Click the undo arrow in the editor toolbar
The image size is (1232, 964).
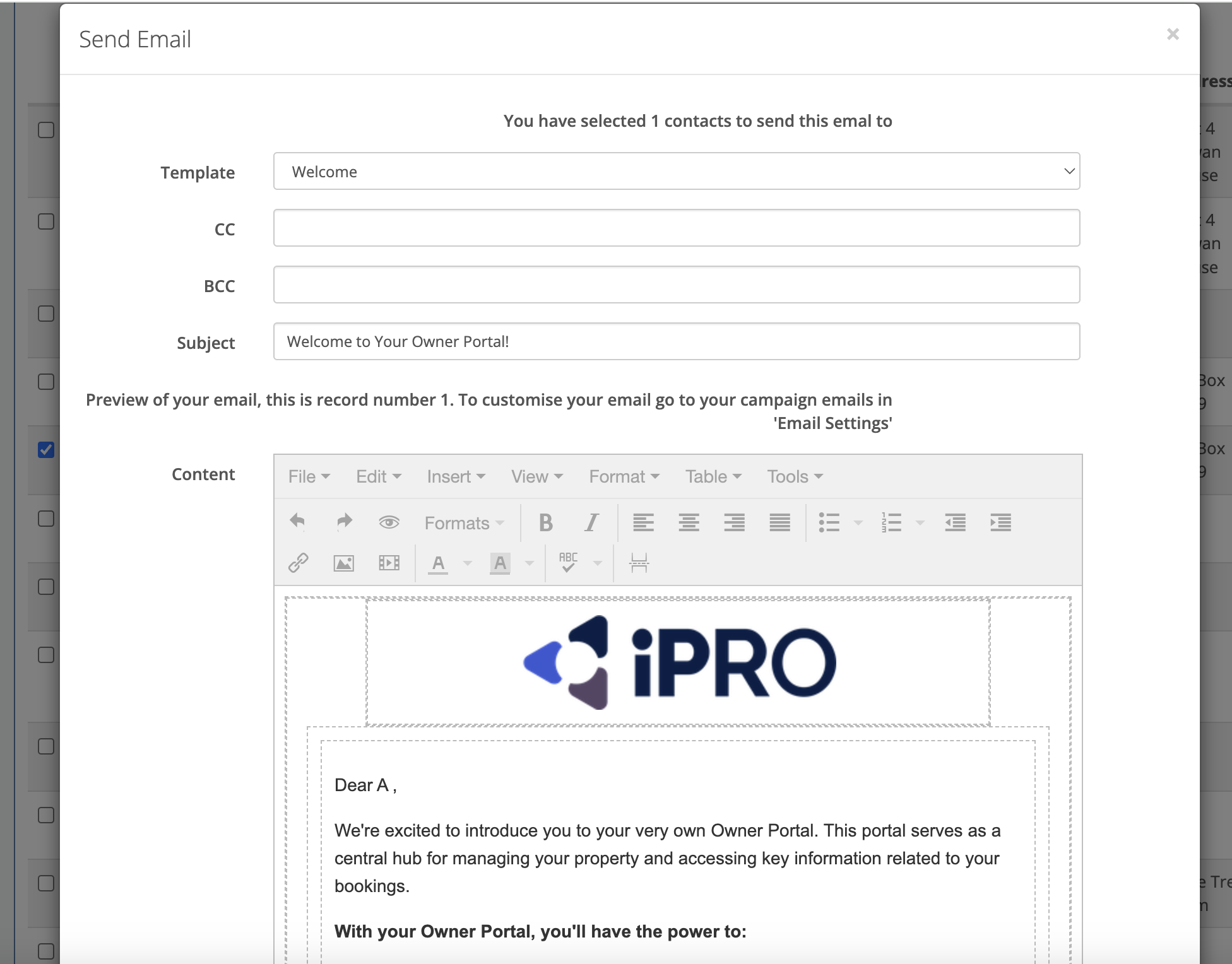coord(297,522)
